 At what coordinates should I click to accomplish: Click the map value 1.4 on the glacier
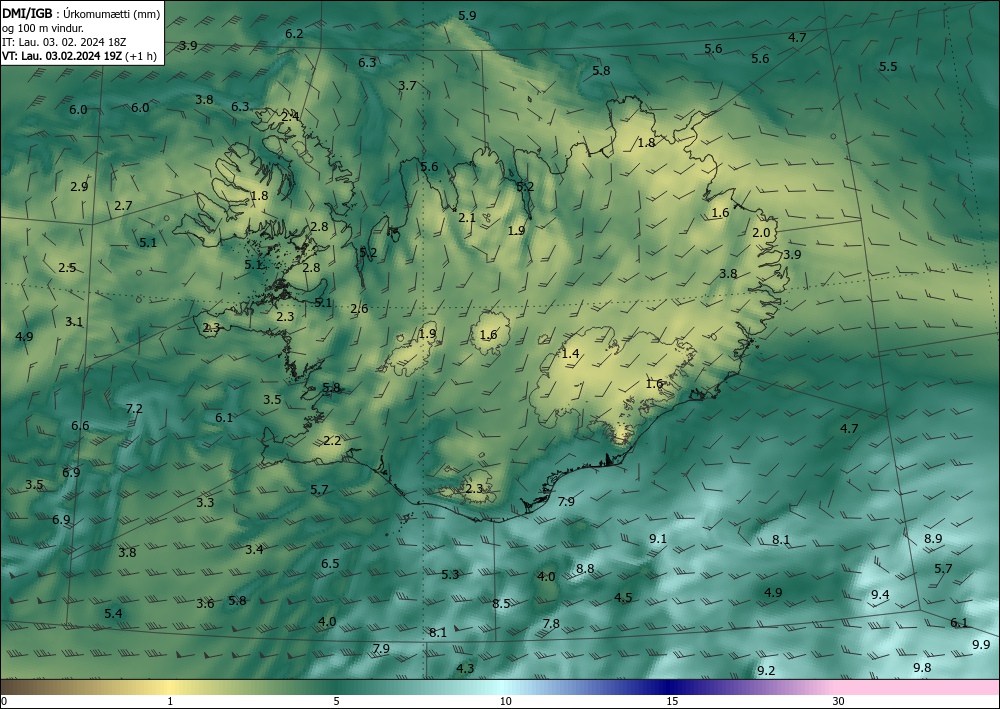click(x=570, y=353)
